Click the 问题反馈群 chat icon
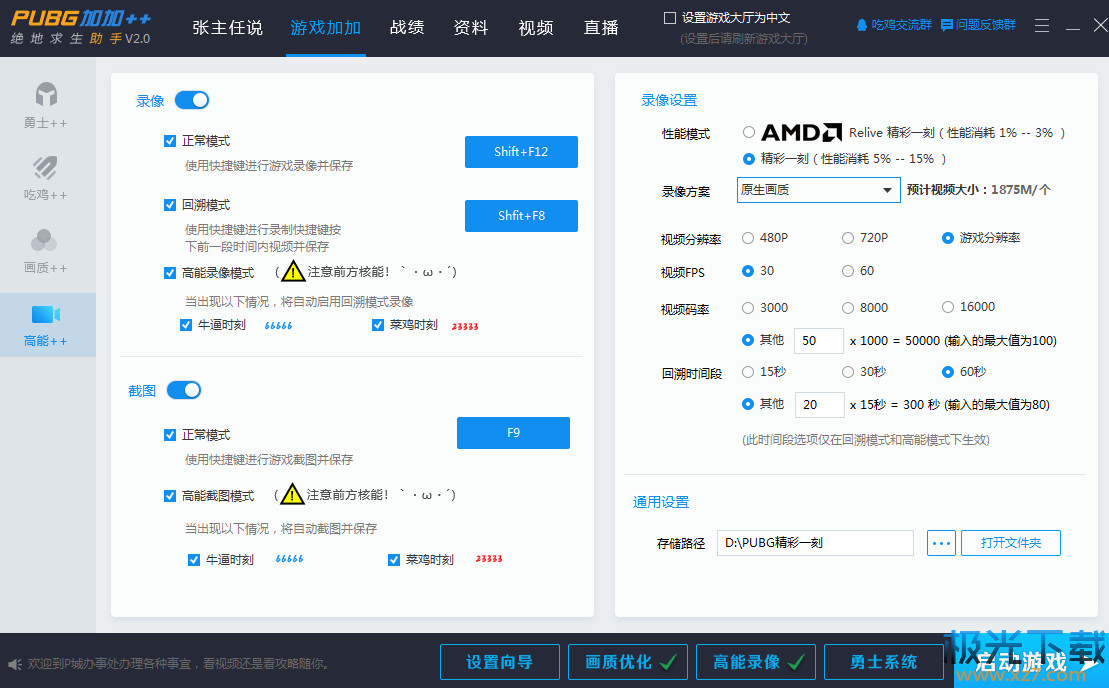Screen dimensions: 1109x688 click(x=946, y=25)
